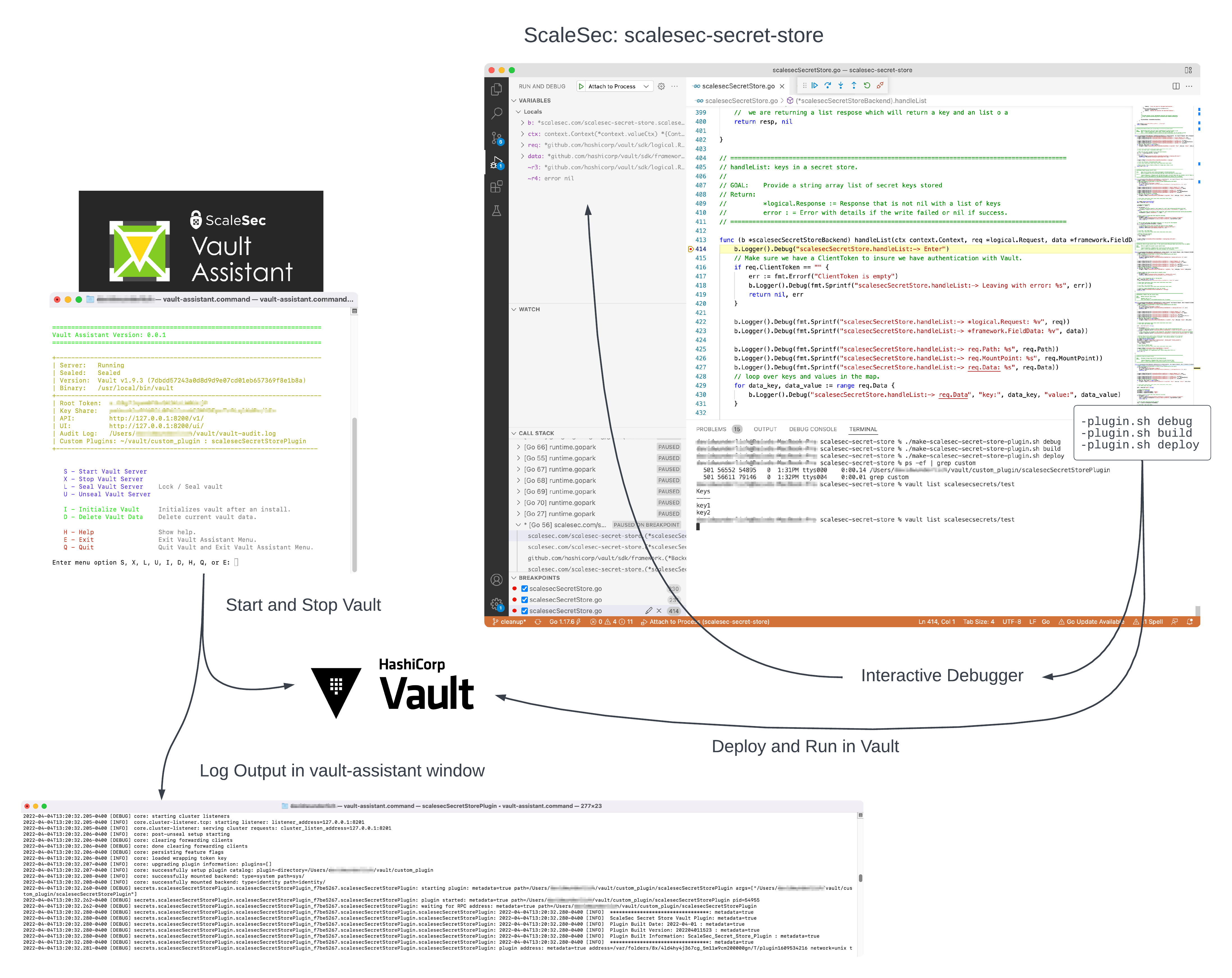Expand the req variable
Viewport: 1232px width, 978px height.
(x=522, y=145)
